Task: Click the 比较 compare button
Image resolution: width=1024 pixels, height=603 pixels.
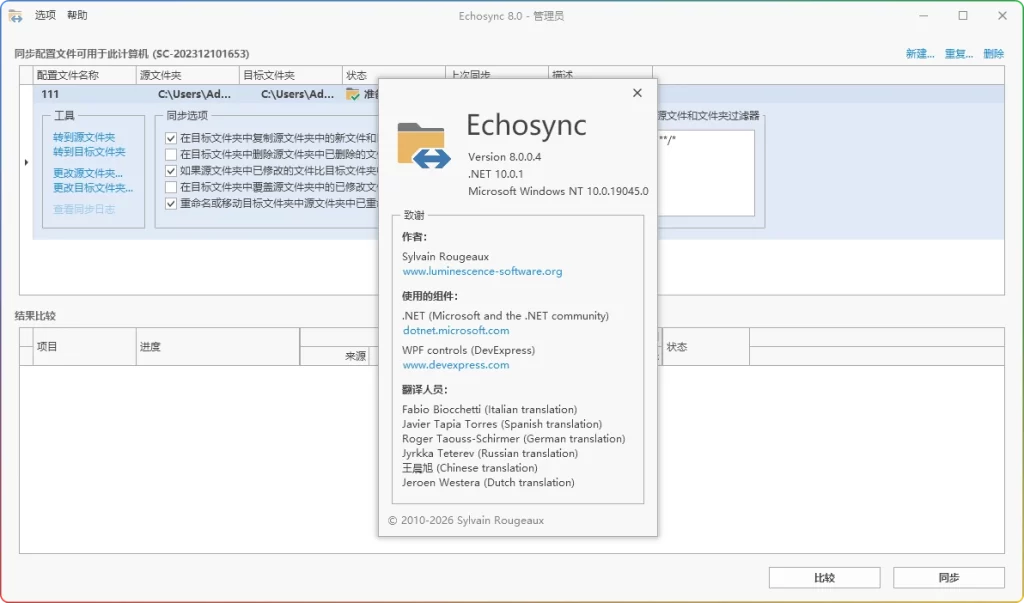Action: [x=823, y=577]
